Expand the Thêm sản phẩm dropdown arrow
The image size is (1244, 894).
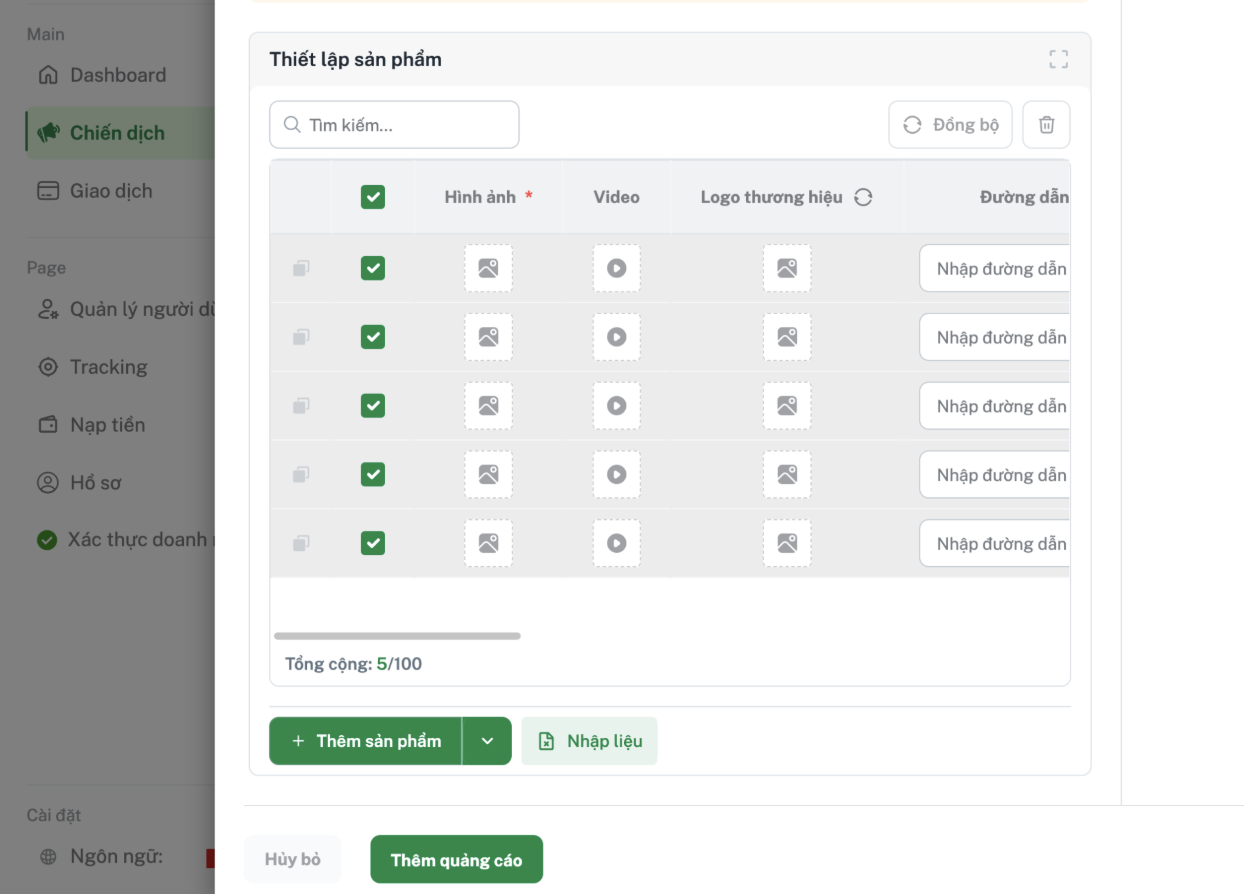coord(487,741)
